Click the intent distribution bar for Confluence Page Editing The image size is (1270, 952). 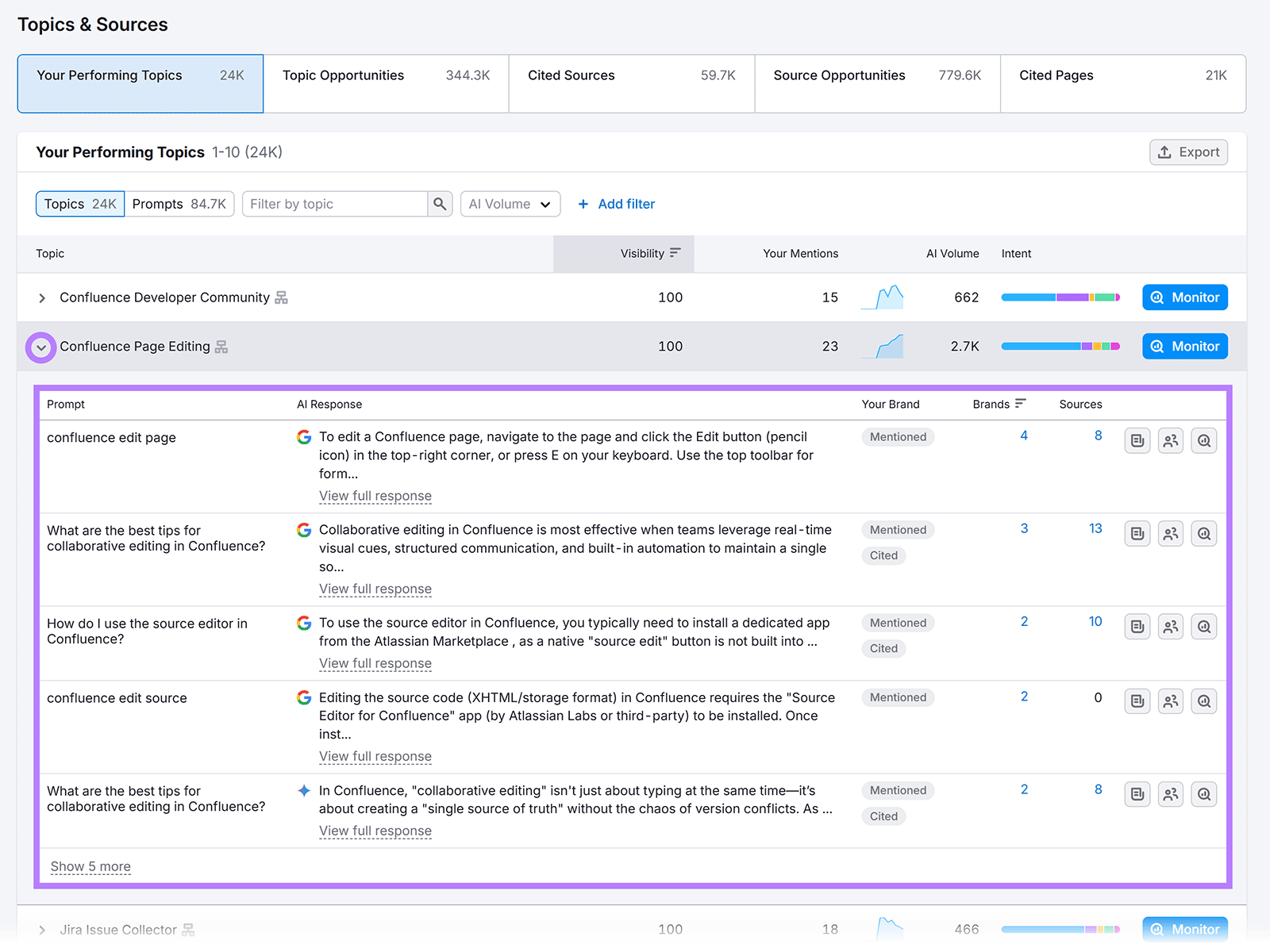click(1060, 346)
